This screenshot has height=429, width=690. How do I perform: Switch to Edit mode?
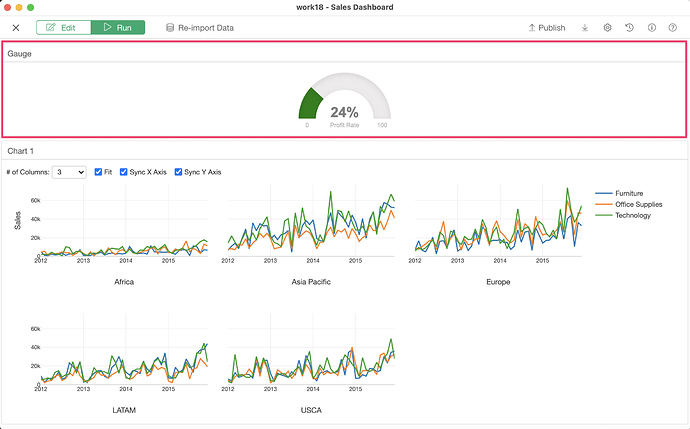tap(64, 27)
